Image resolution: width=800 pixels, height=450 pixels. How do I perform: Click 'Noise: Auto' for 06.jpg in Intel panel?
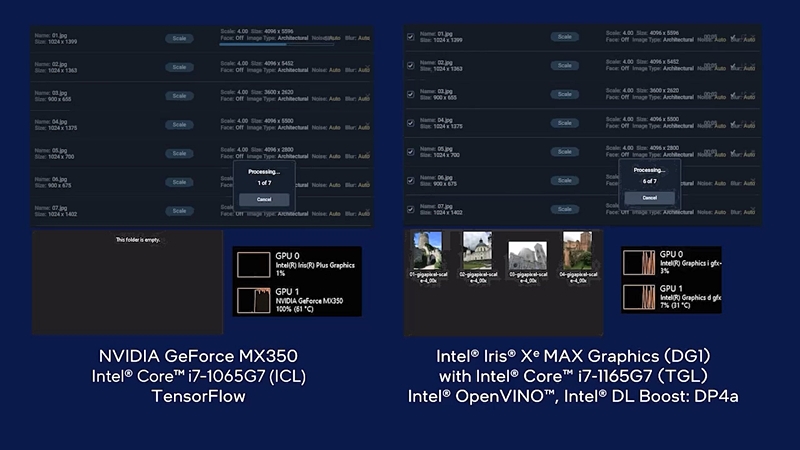711,183
